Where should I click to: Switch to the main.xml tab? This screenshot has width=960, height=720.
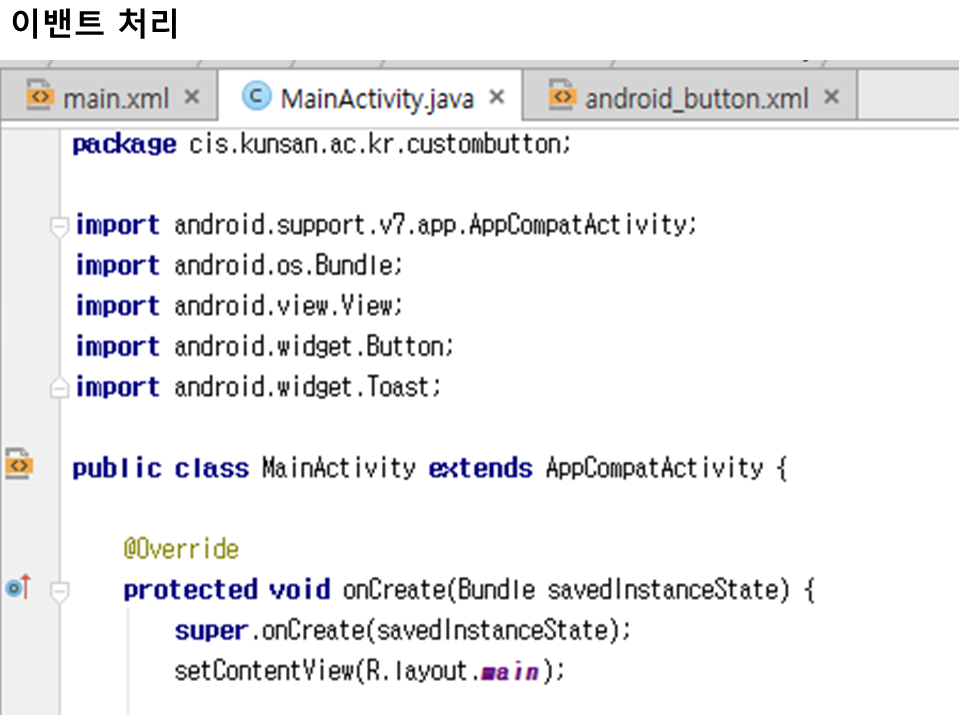coord(115,98)
